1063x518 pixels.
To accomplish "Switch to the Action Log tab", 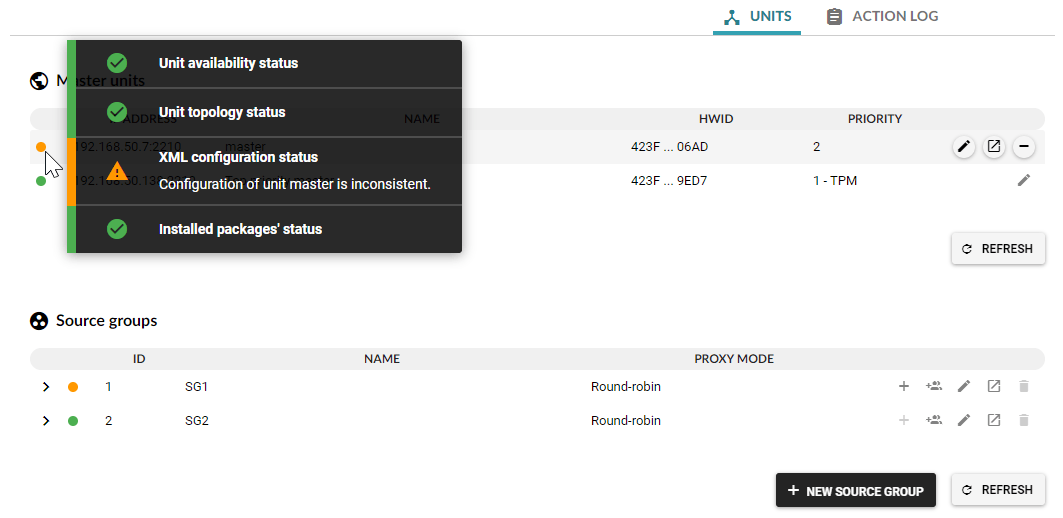I will pos(882,17).
